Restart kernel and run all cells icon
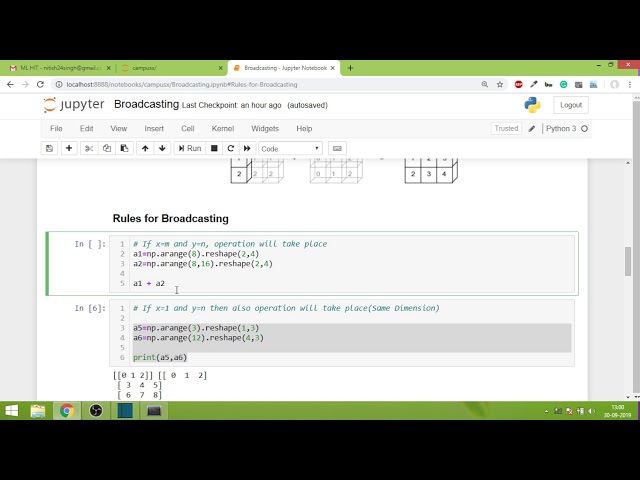The image size is (640, 480). 247,148
